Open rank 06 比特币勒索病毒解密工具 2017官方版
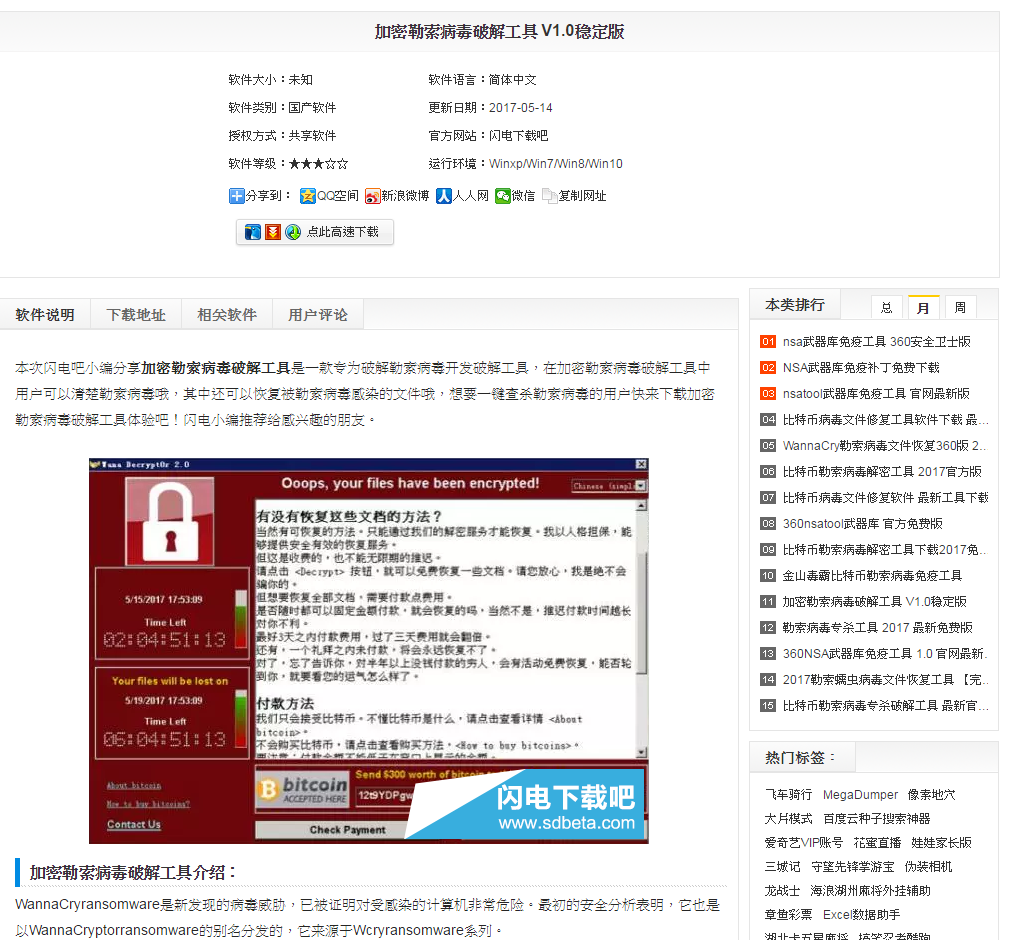 point(882,472)
